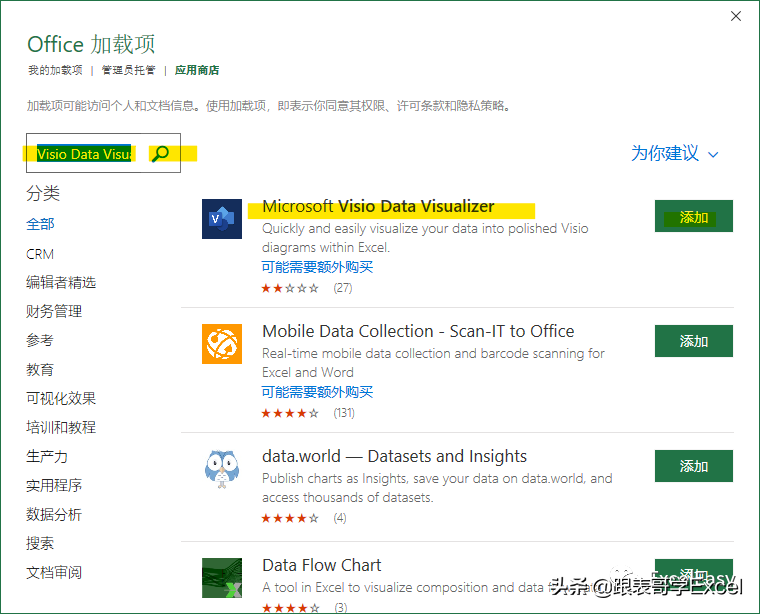Select the 编辑者精选 category
This screenshot has height=614, width=760.
pyautogui.click(x=61, y=283)
